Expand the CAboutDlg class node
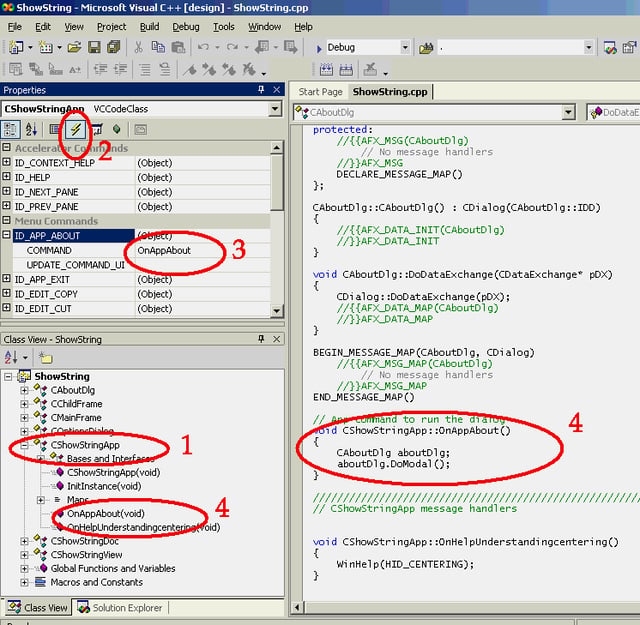This screenshot has height=625, width=640. point(24,390)
